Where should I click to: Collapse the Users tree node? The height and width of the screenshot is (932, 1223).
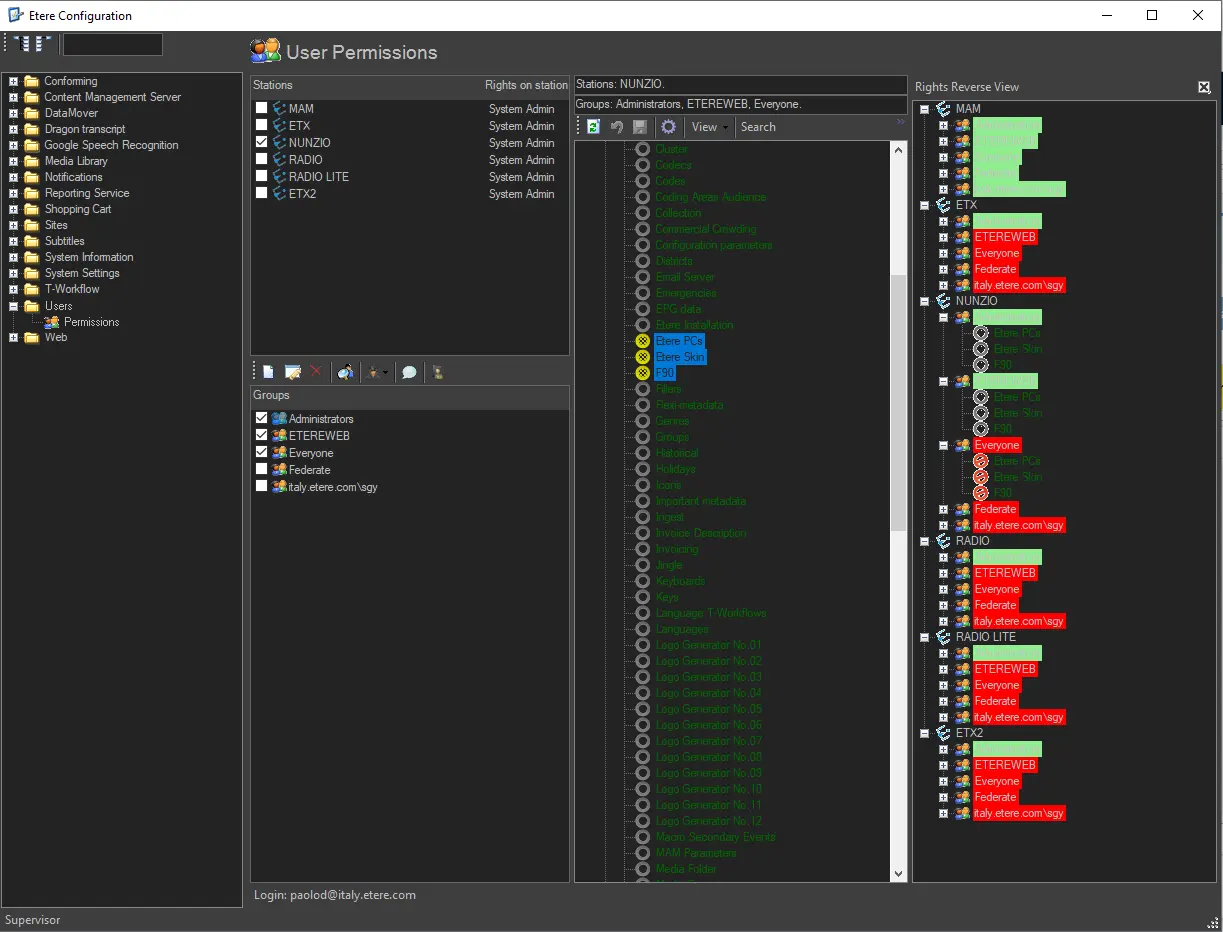coord(14,306)
